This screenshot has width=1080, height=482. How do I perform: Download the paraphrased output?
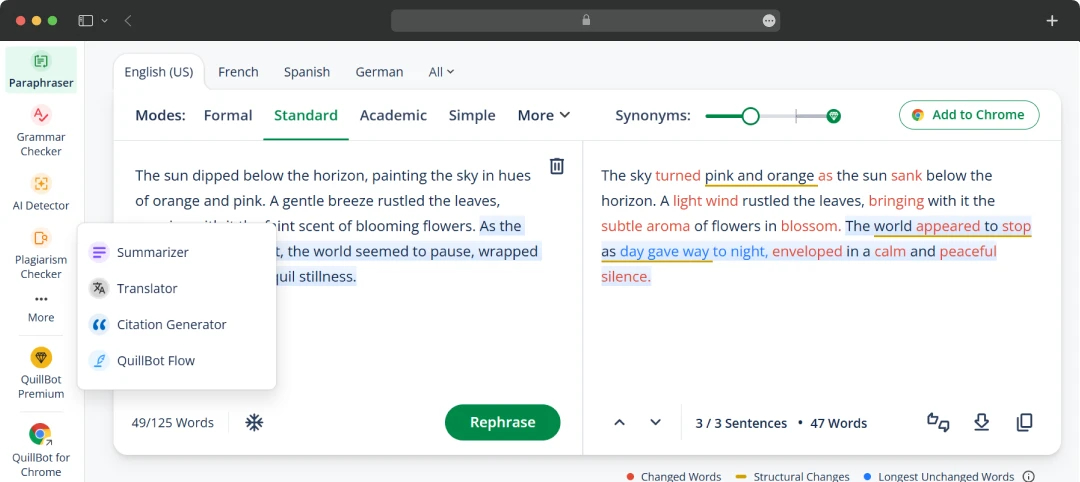[982, 422]
